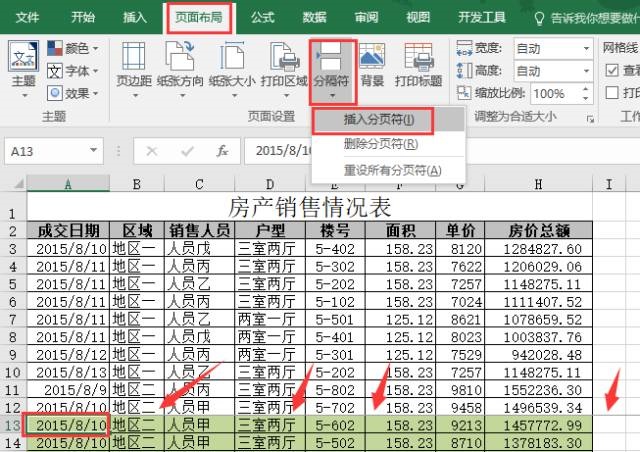This screenshot has width=640, height=452.
Task: Choose 重设所有分页符(A) from the menu
Action: pos(389,170)
